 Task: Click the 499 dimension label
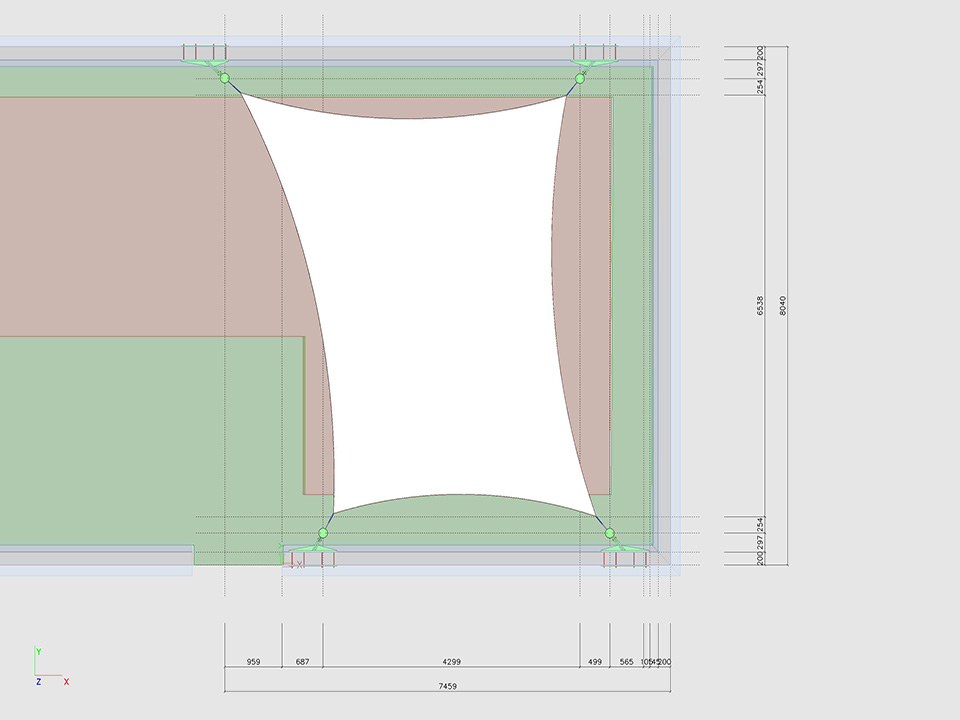[595, 662]
